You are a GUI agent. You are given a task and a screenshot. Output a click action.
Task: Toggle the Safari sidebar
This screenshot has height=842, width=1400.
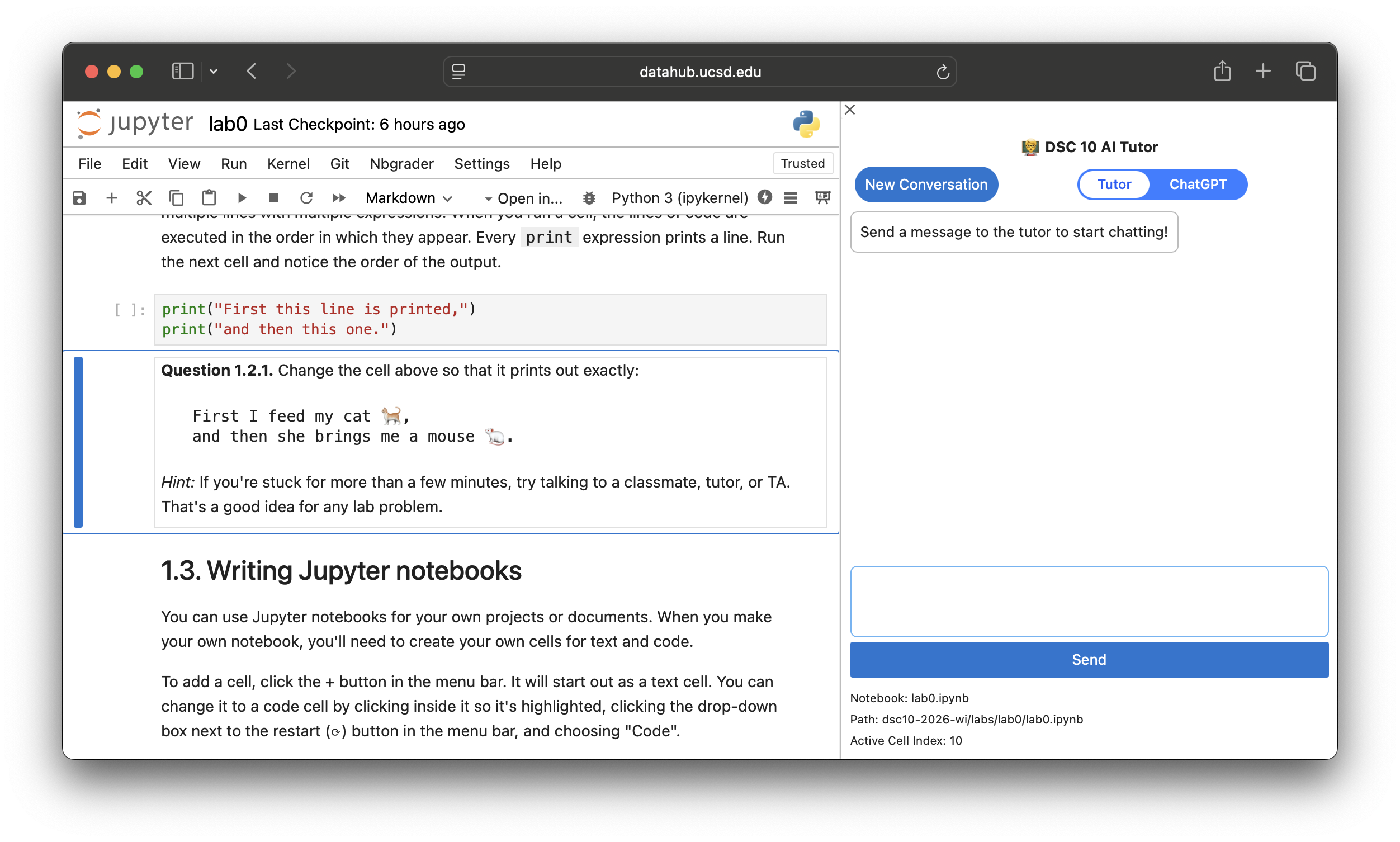coord(183,72)
